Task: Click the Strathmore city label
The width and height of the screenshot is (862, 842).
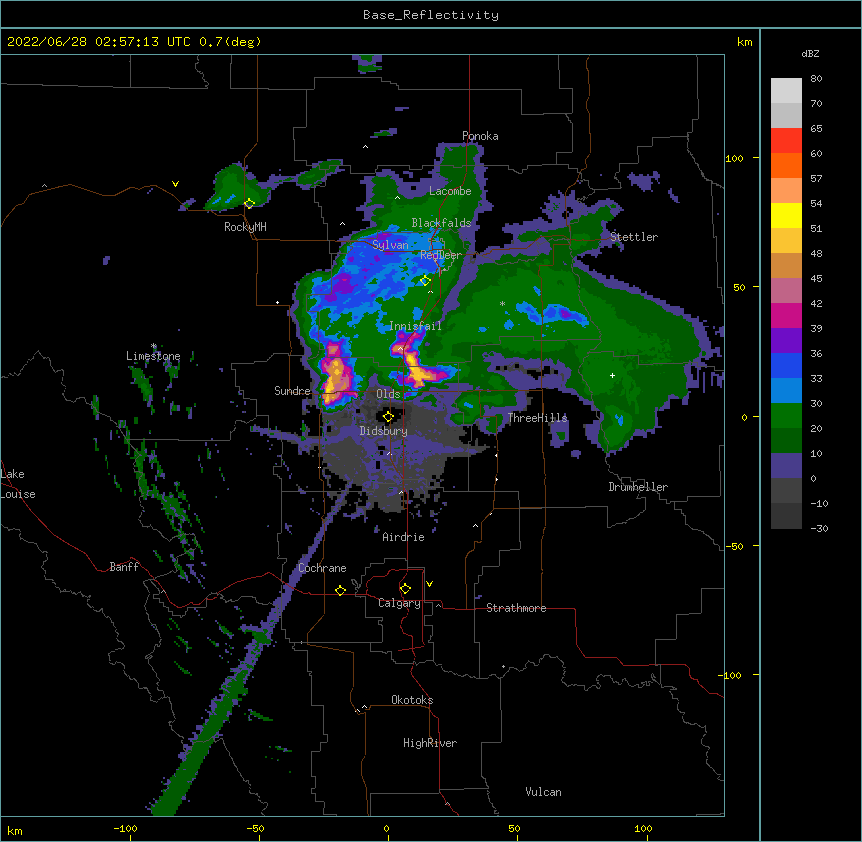Action: 516,608
